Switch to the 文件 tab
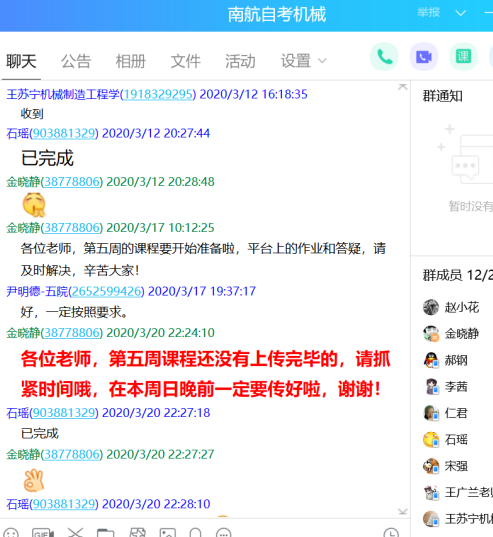Screen dimensions: 493x537 tap(185, 61)
